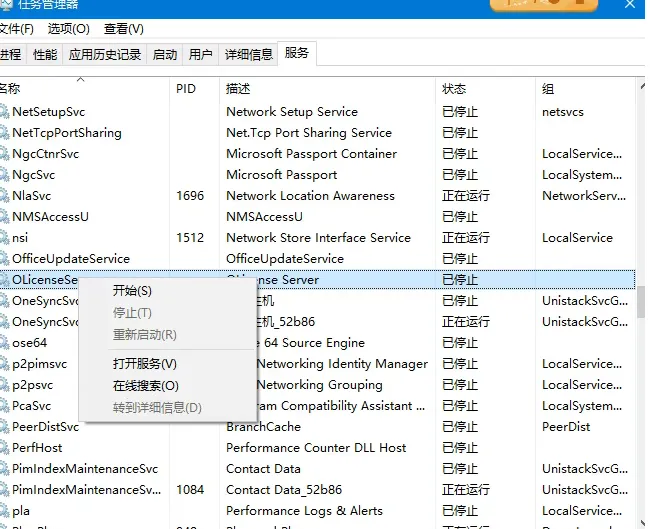The image size is (650, 529).
Task: Click the gear icon beside NgcCtnrSvc
Action: coord(4,154)
